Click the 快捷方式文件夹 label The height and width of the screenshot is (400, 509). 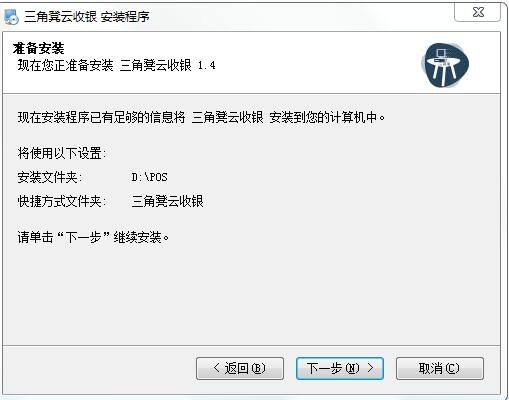62,201
